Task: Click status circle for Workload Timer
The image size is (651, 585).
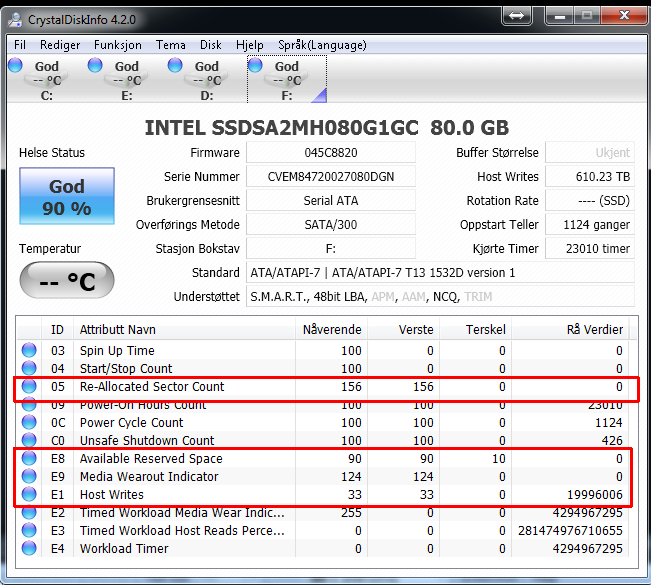Action: click(29, 548)
